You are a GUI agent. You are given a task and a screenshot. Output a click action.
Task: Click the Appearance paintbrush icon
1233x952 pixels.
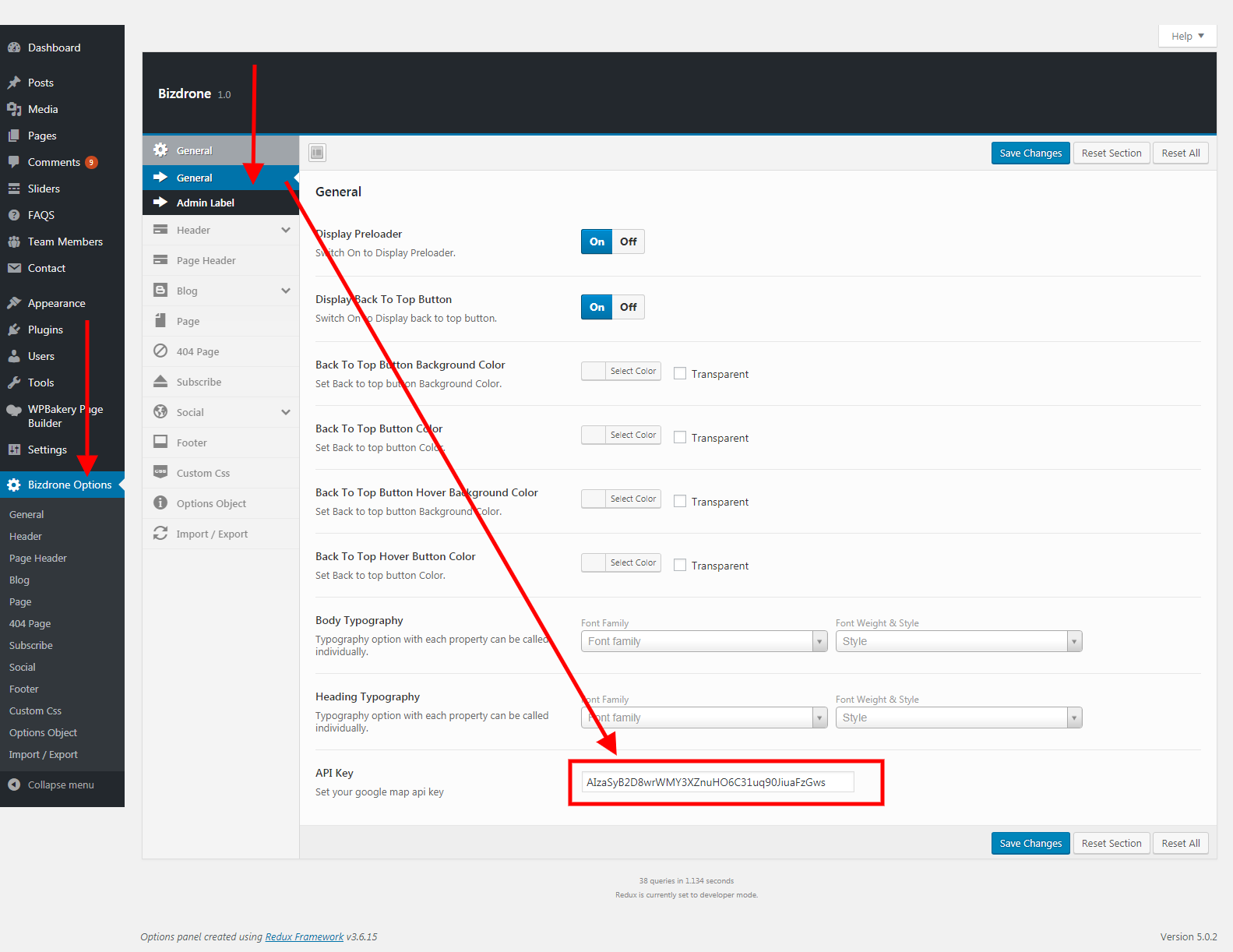pos(14,303)
